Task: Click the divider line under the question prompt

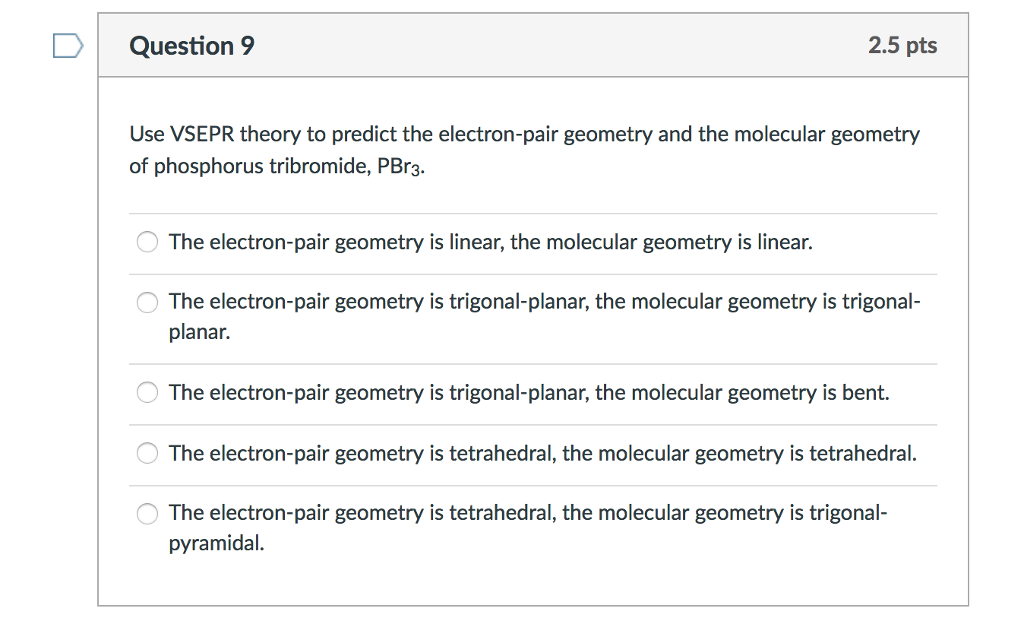Action: 533,211
